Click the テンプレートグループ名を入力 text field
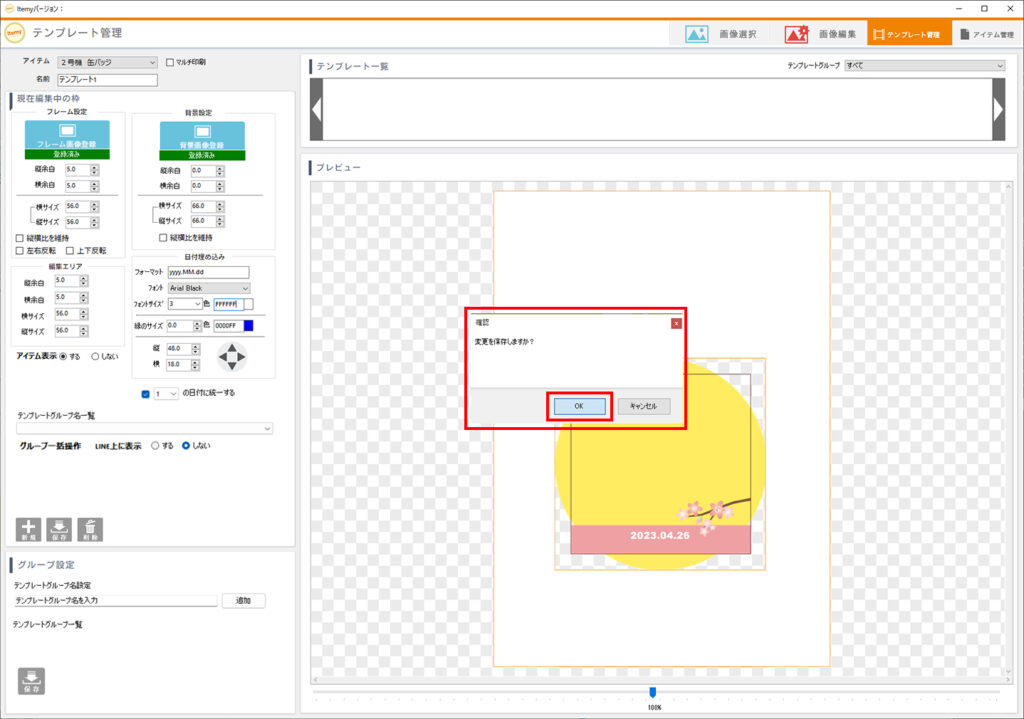1024x719 pixels. (115, 601)
